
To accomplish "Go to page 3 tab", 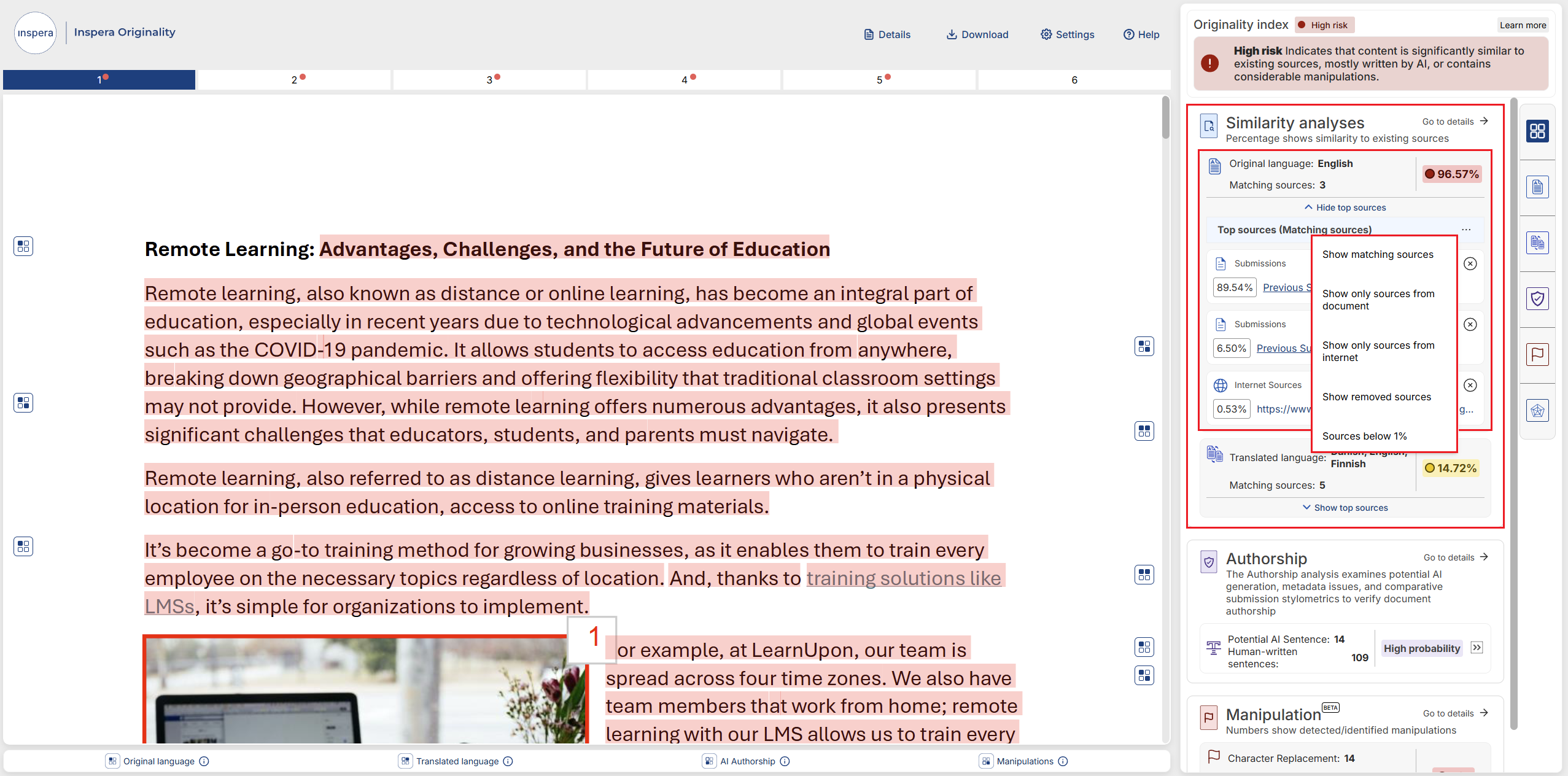I will 489,80.
